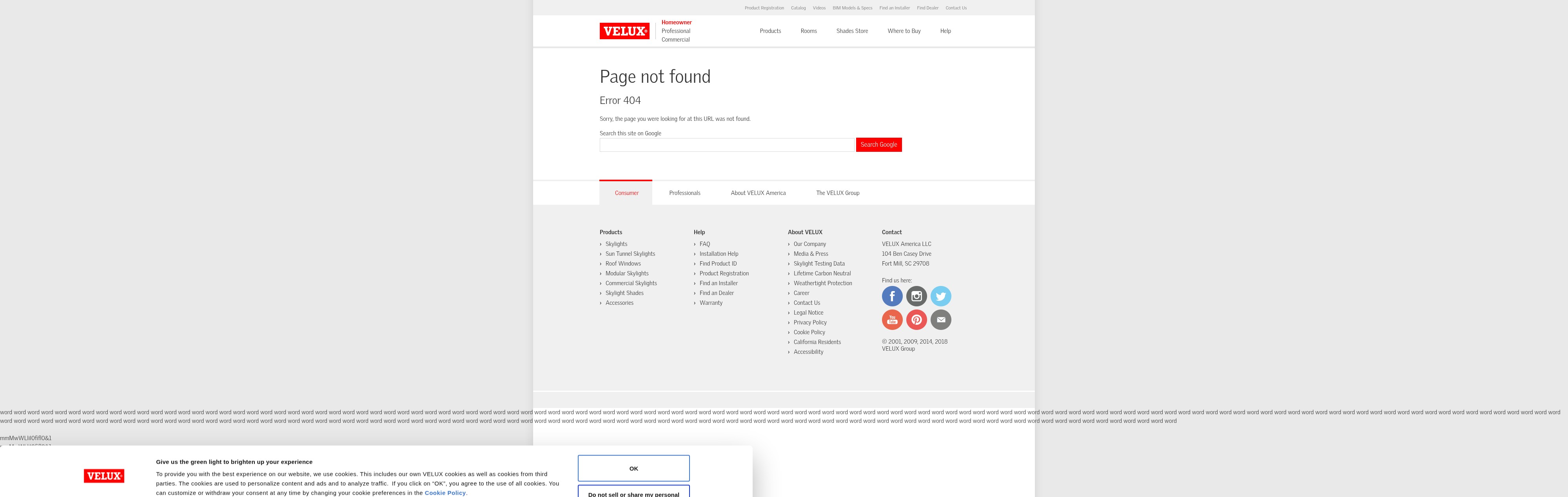Open the Products menu
This screenshot has height=497, width=1568.
[x=770, y=31]
